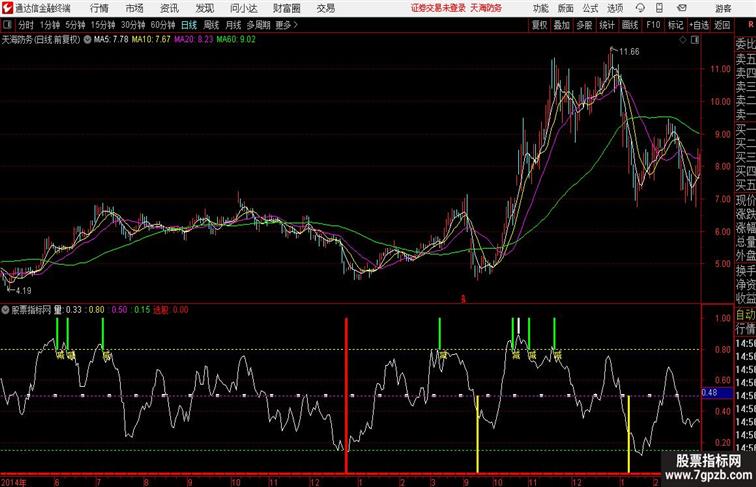Screen dimensions: 756x487
Task: Click the 11.66 high price label
Action: (629, 52)
